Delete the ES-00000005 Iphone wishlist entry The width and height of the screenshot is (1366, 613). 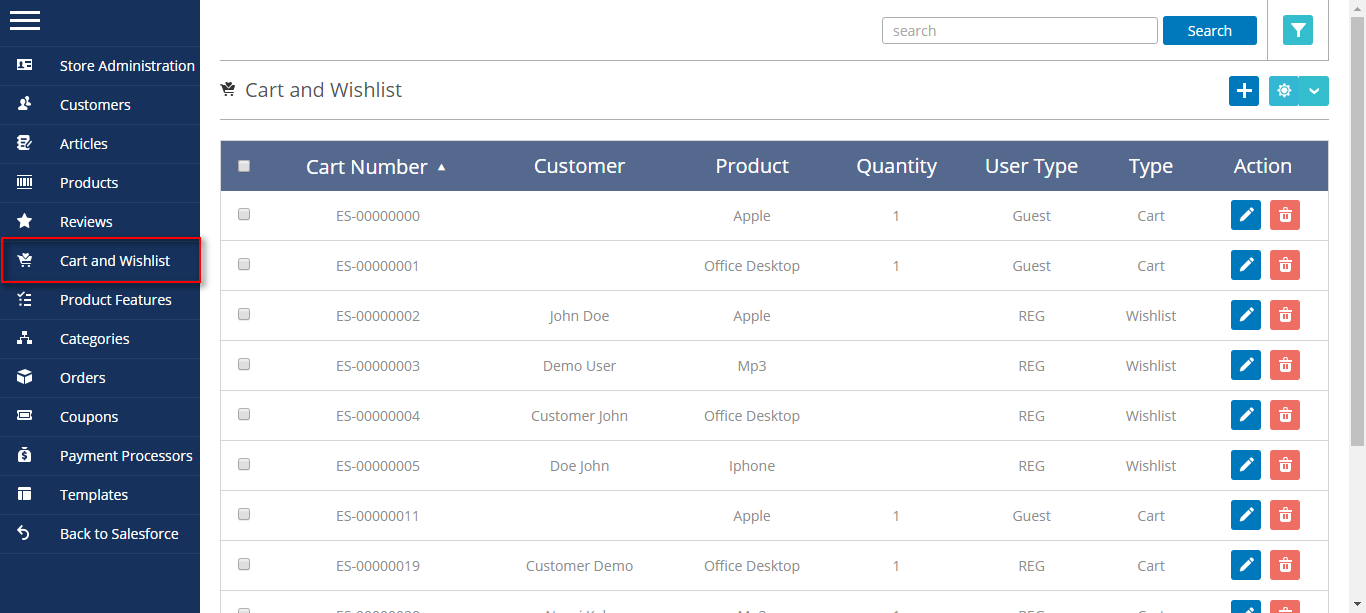coord(1285,465)
